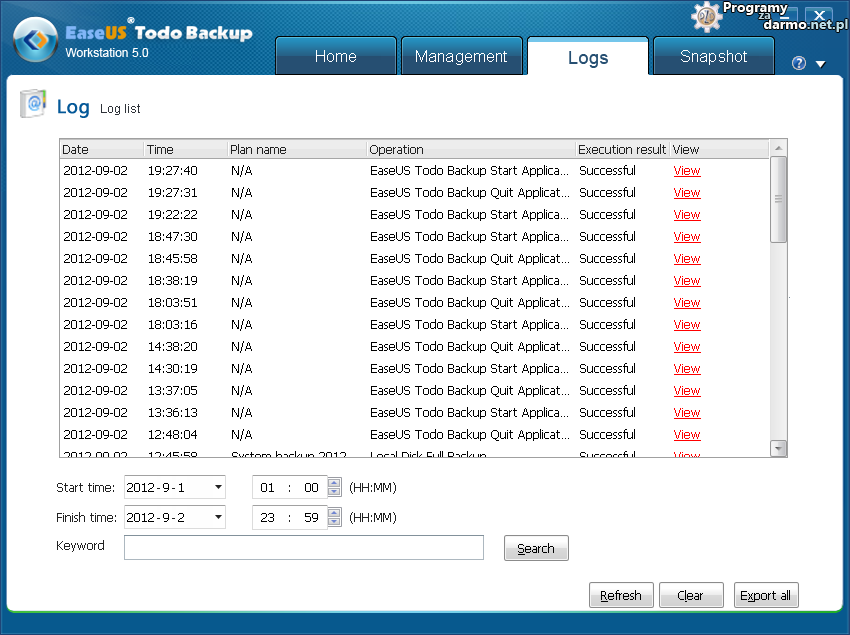850x635 pixels.
Task: Click the EaseUS Todo Backup logo icon
Action: 35,42
